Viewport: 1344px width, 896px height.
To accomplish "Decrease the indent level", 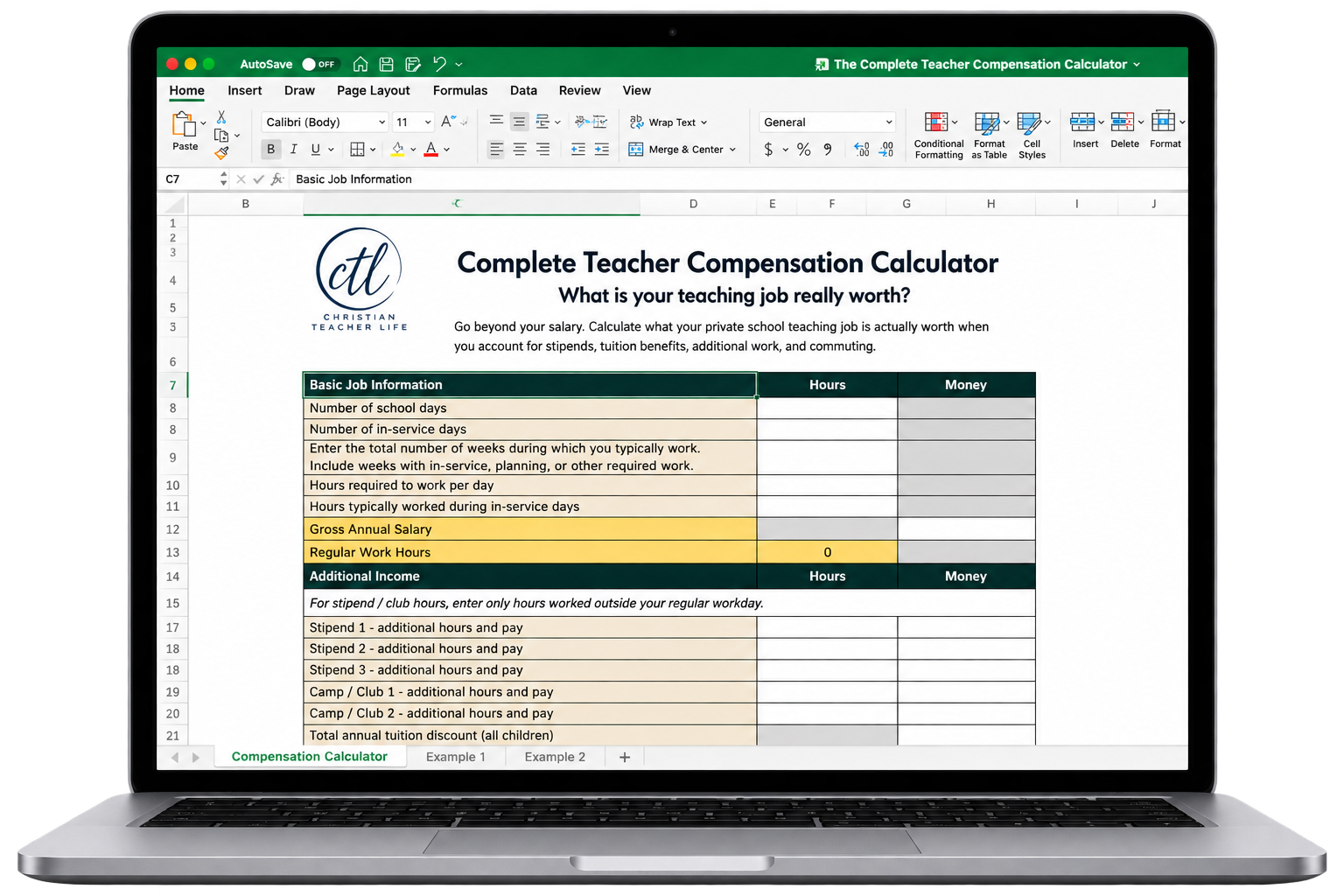I will [578, 150].
